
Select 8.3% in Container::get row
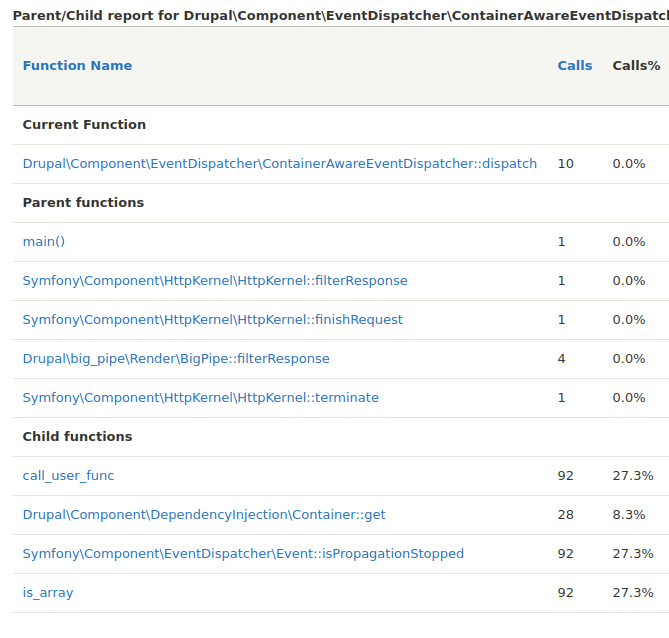coord(628,515)
